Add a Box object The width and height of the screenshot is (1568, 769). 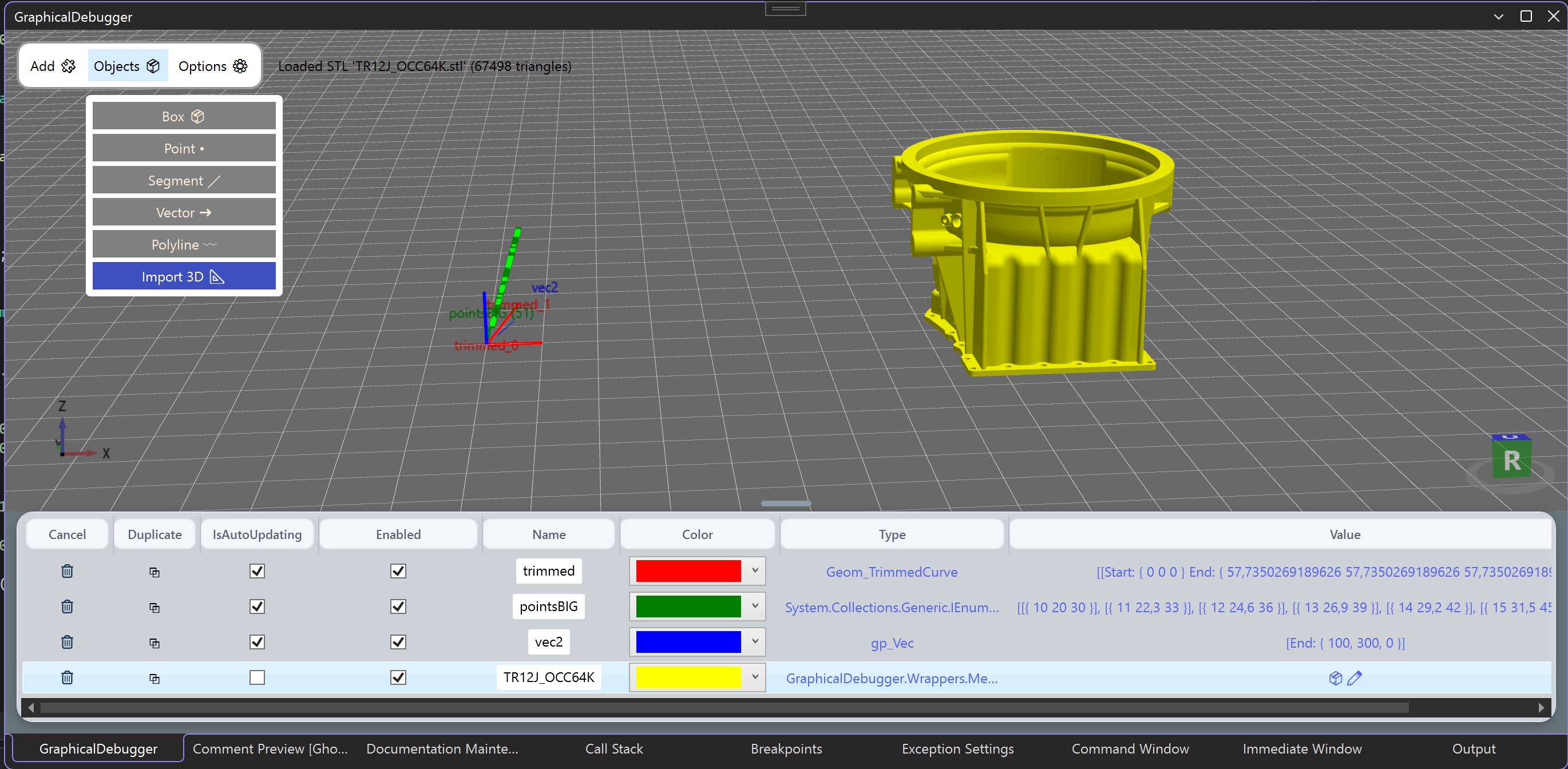tap(184, 116)
